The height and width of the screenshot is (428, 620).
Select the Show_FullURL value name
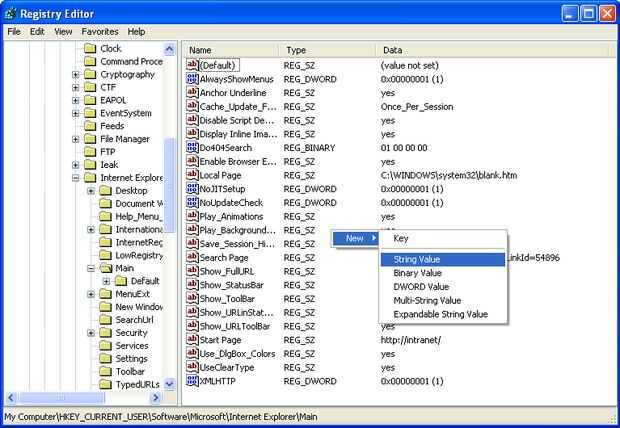click(x=227, y=271)
